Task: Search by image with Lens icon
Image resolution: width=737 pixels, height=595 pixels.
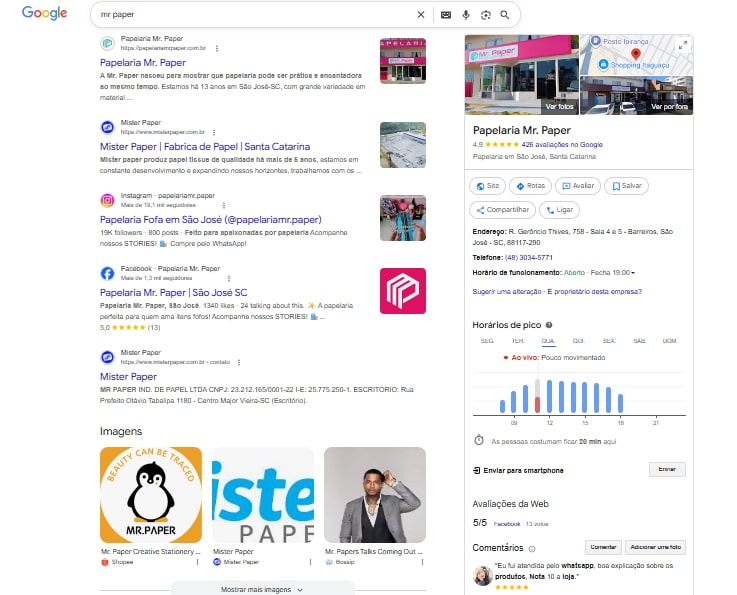Action: coord(486,15)
